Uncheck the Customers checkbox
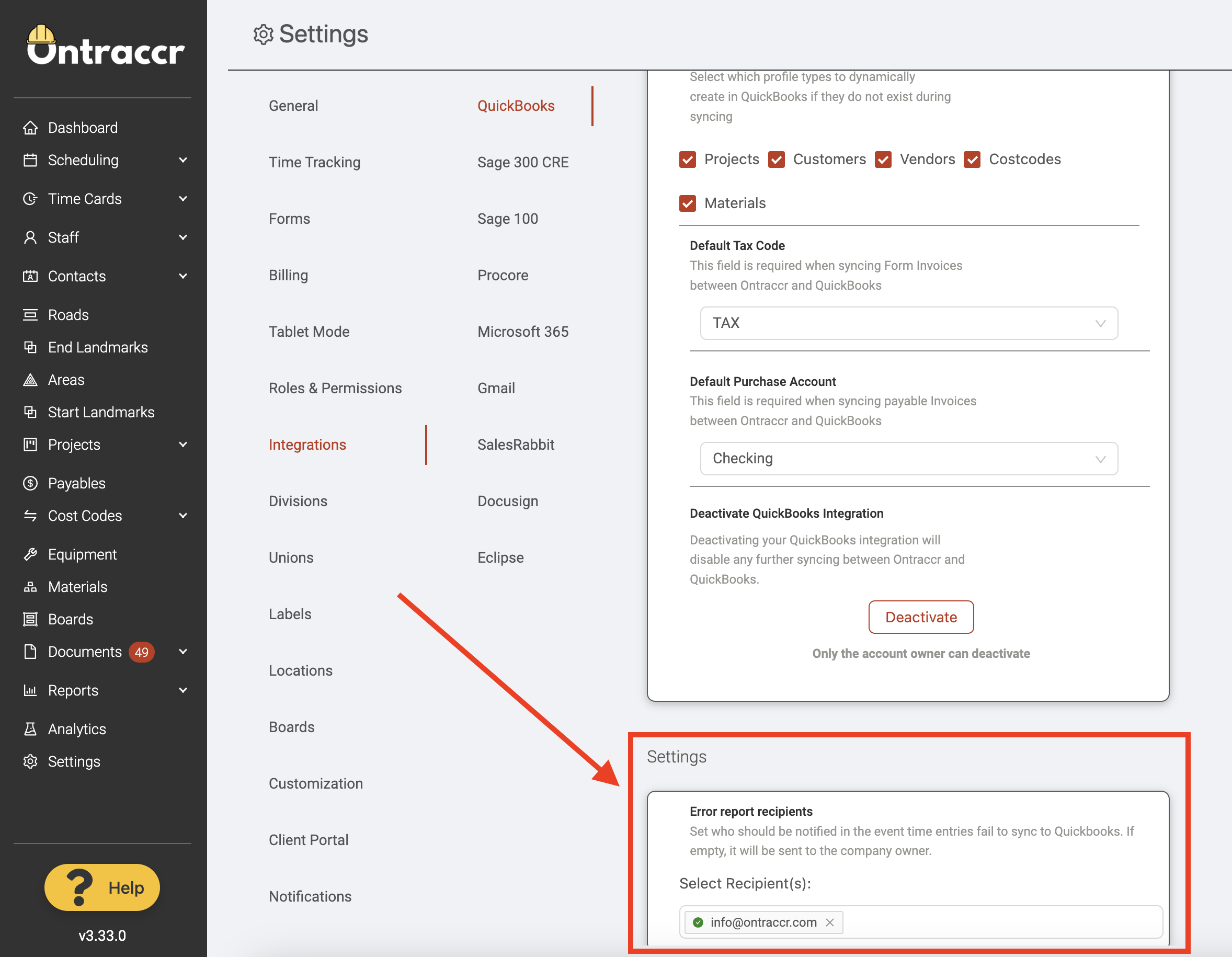The width and height of the screenshot is (1232, 957). click(x=777, y=160)
